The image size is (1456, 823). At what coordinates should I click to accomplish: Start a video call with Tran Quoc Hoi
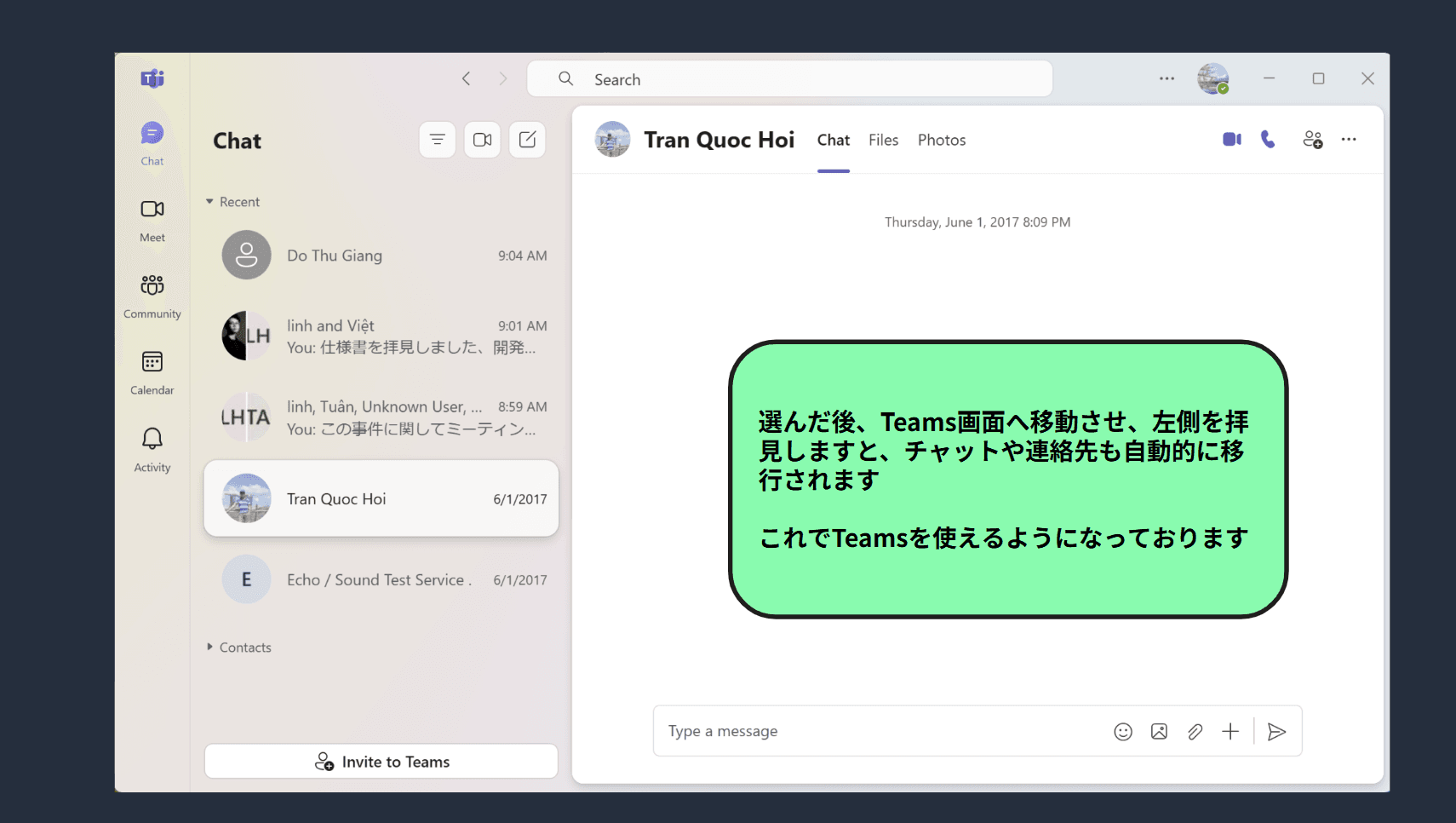(x=1230, y=139)
